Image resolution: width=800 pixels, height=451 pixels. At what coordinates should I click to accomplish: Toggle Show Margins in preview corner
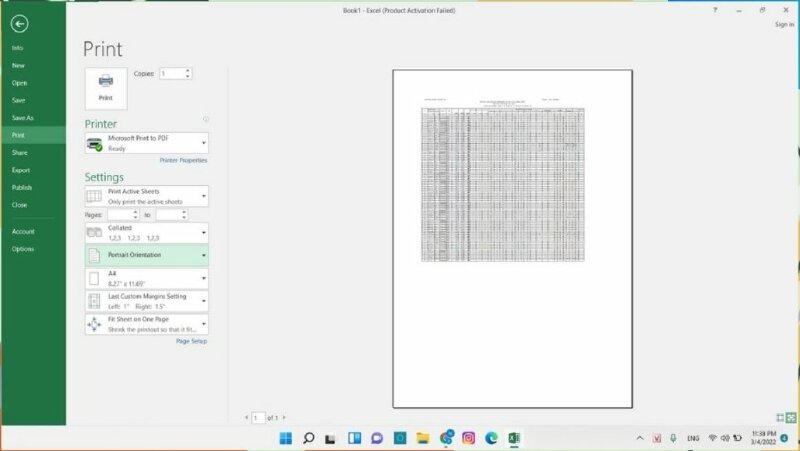click(x=780, y=418)
